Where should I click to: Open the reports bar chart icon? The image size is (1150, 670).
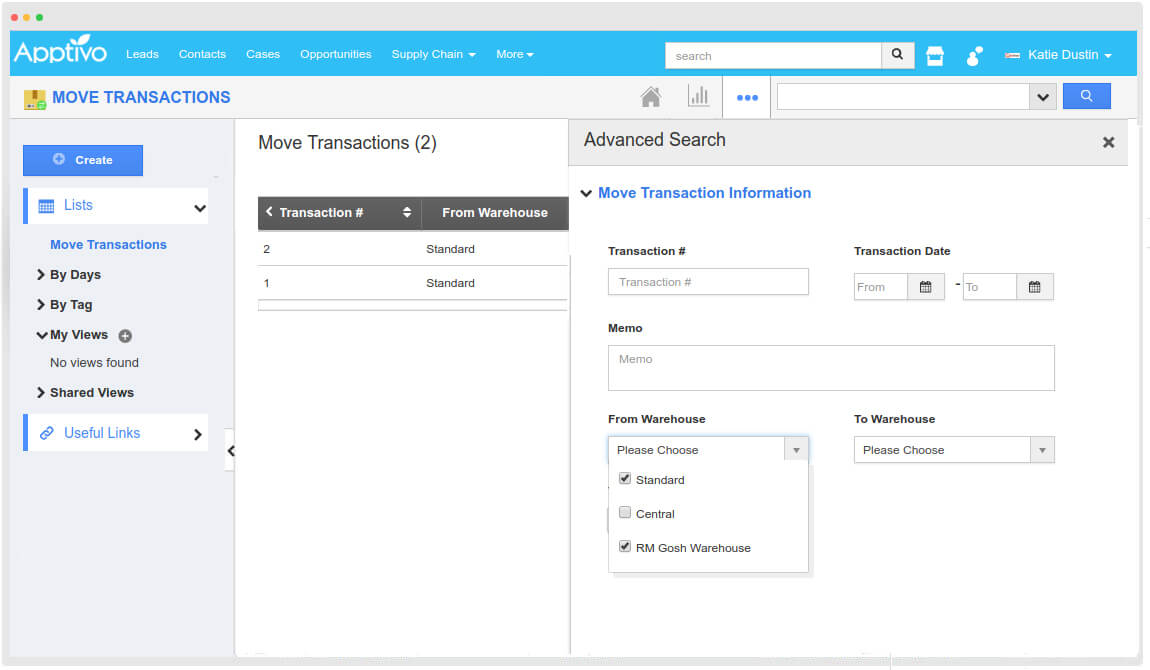point(698,97)
